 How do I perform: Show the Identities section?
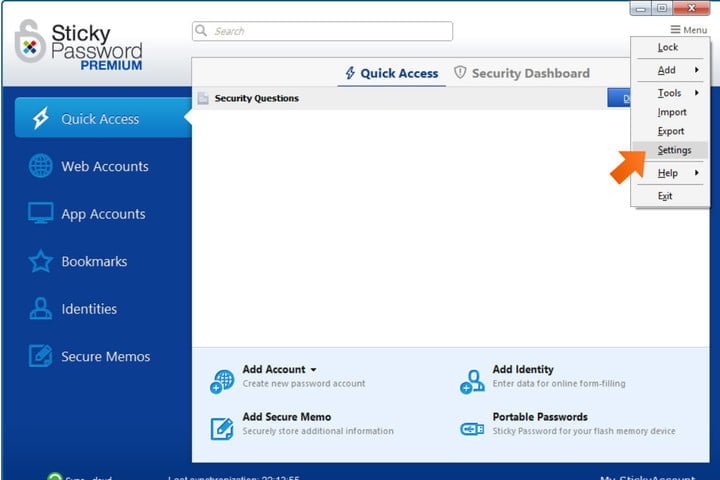coord(89,309)
